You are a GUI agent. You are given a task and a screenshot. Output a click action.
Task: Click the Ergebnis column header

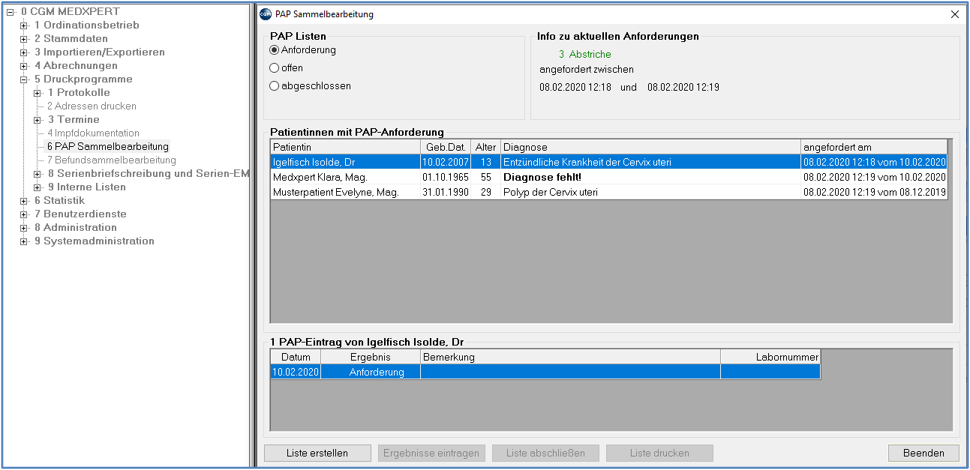pyautogui.click(x=371, y=357)
